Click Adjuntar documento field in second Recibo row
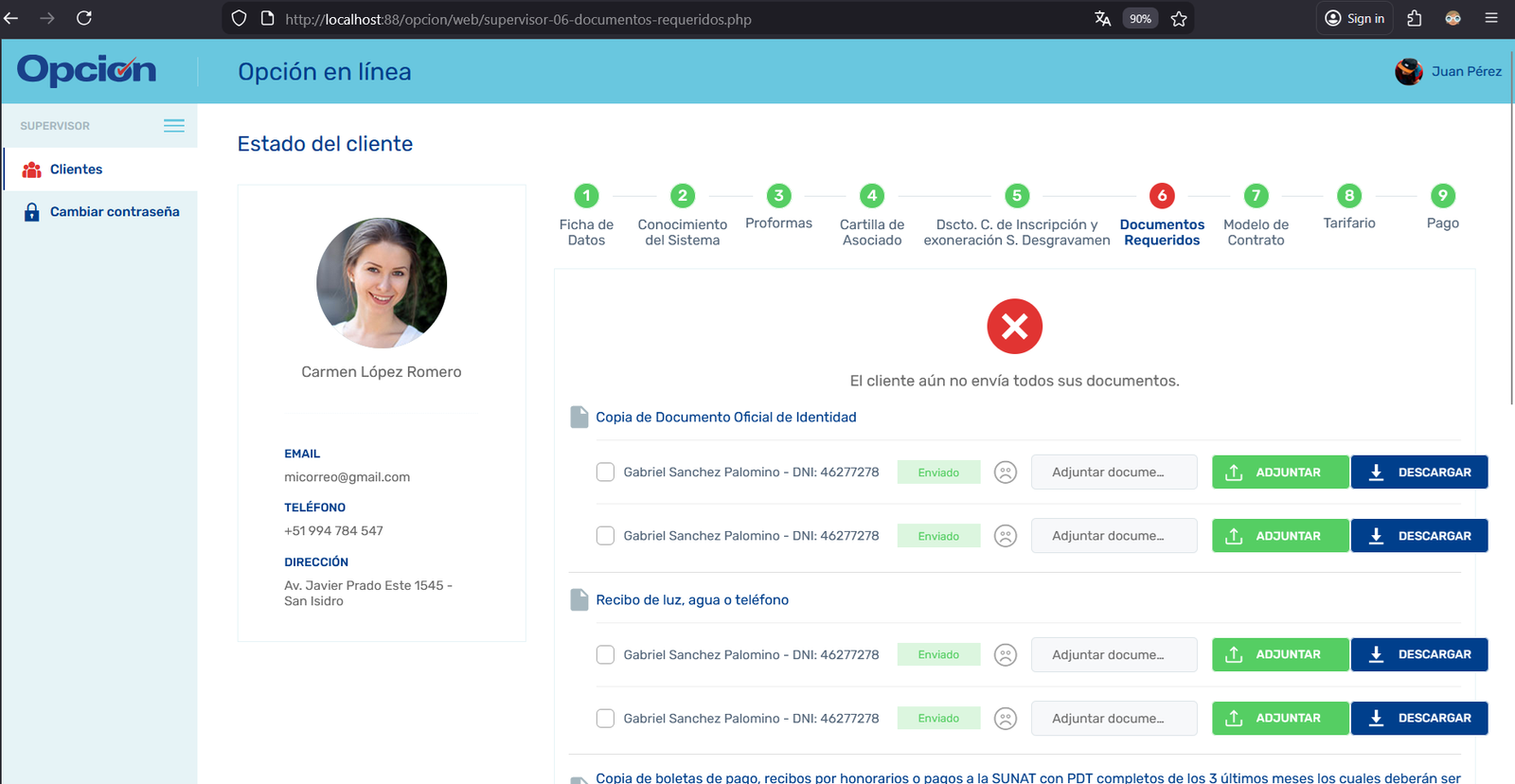1515x784 pixels. click(1114, 719)
